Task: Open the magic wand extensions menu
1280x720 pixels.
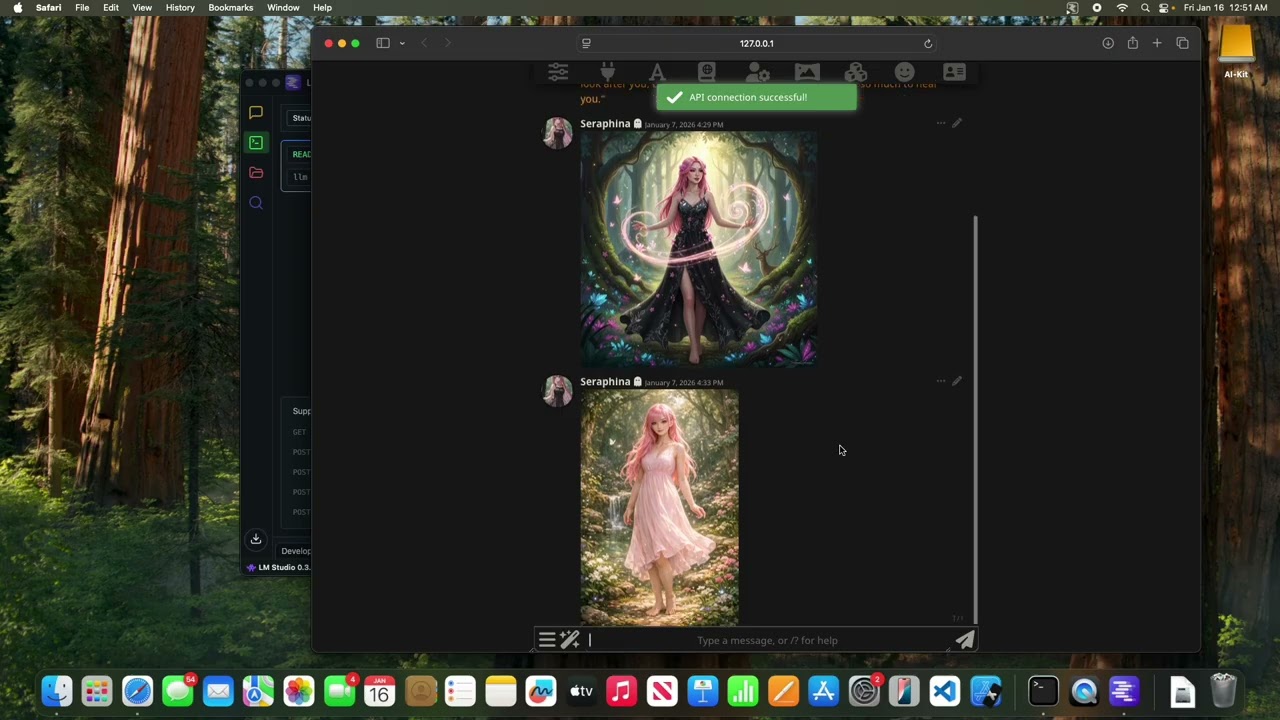Action: click(x=570, y=640)
